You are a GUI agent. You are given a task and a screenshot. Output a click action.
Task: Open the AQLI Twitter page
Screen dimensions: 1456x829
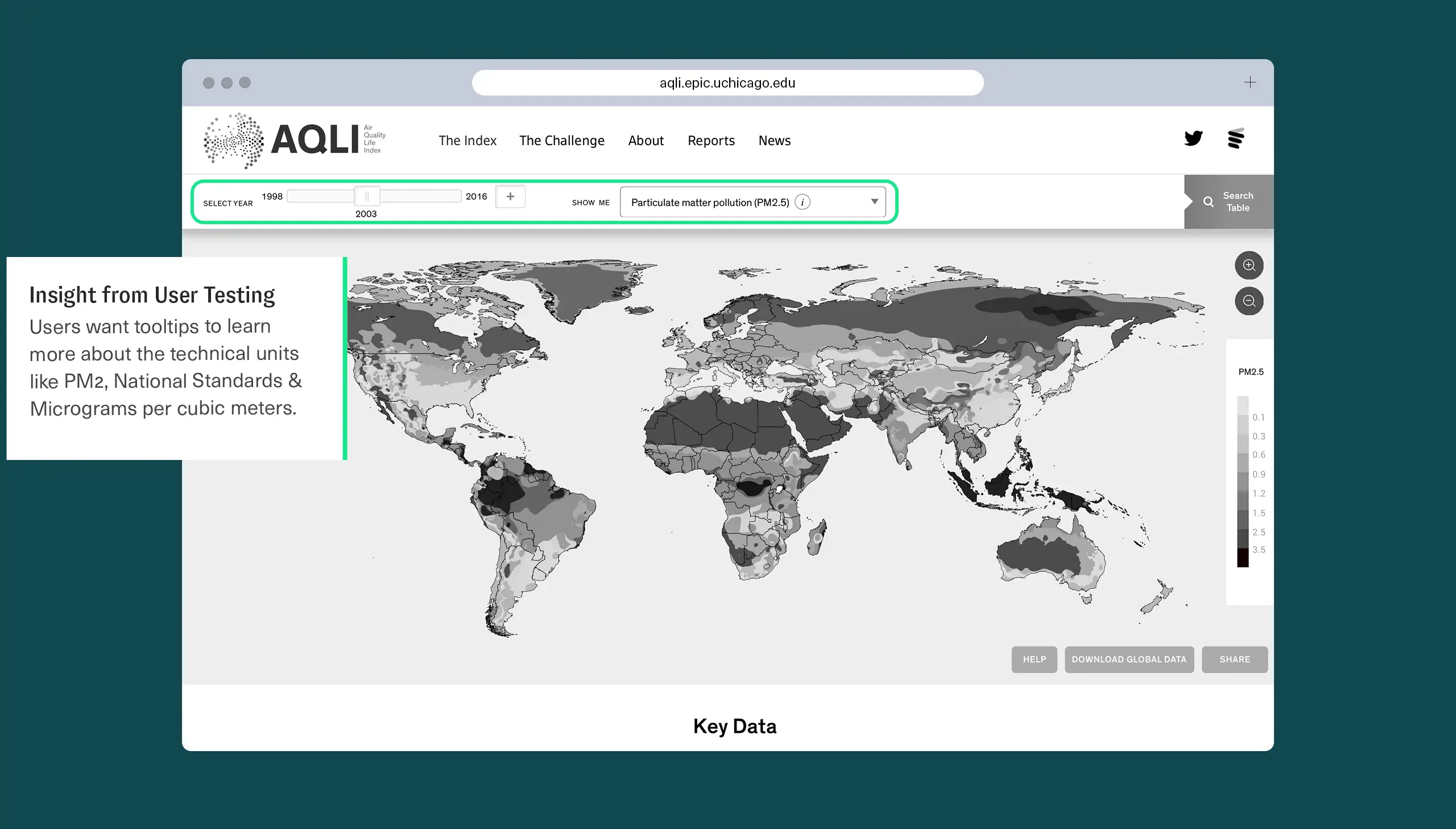click(x=1193, y=138)
